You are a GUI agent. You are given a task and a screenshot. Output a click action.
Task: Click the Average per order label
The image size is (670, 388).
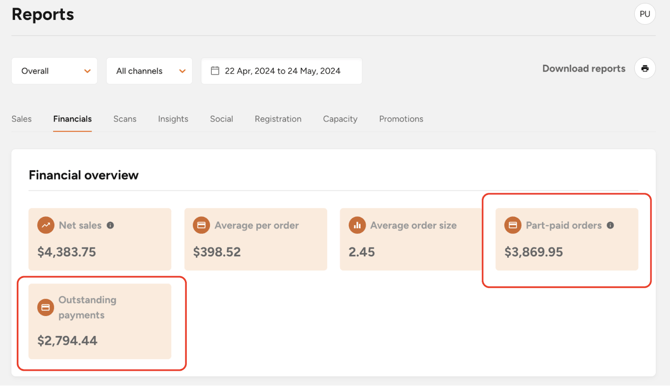[256, 225]
